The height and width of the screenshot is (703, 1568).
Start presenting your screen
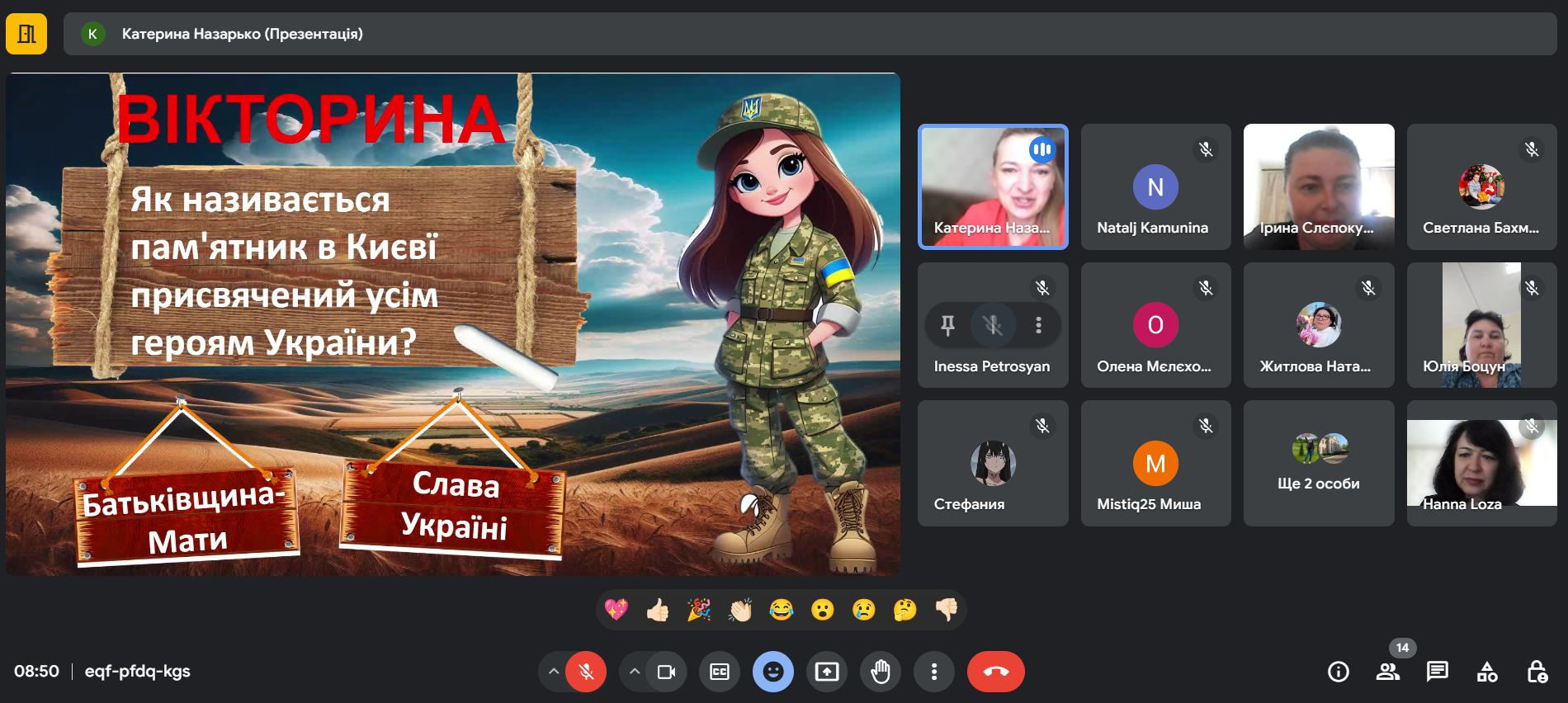click(x=827, y=672)
